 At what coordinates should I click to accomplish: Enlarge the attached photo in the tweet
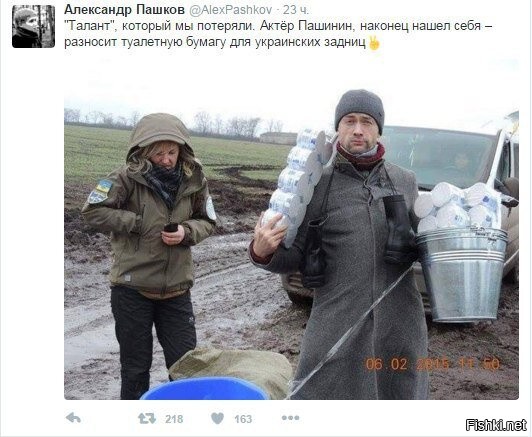pyautogui.click(x=291, y=244)
